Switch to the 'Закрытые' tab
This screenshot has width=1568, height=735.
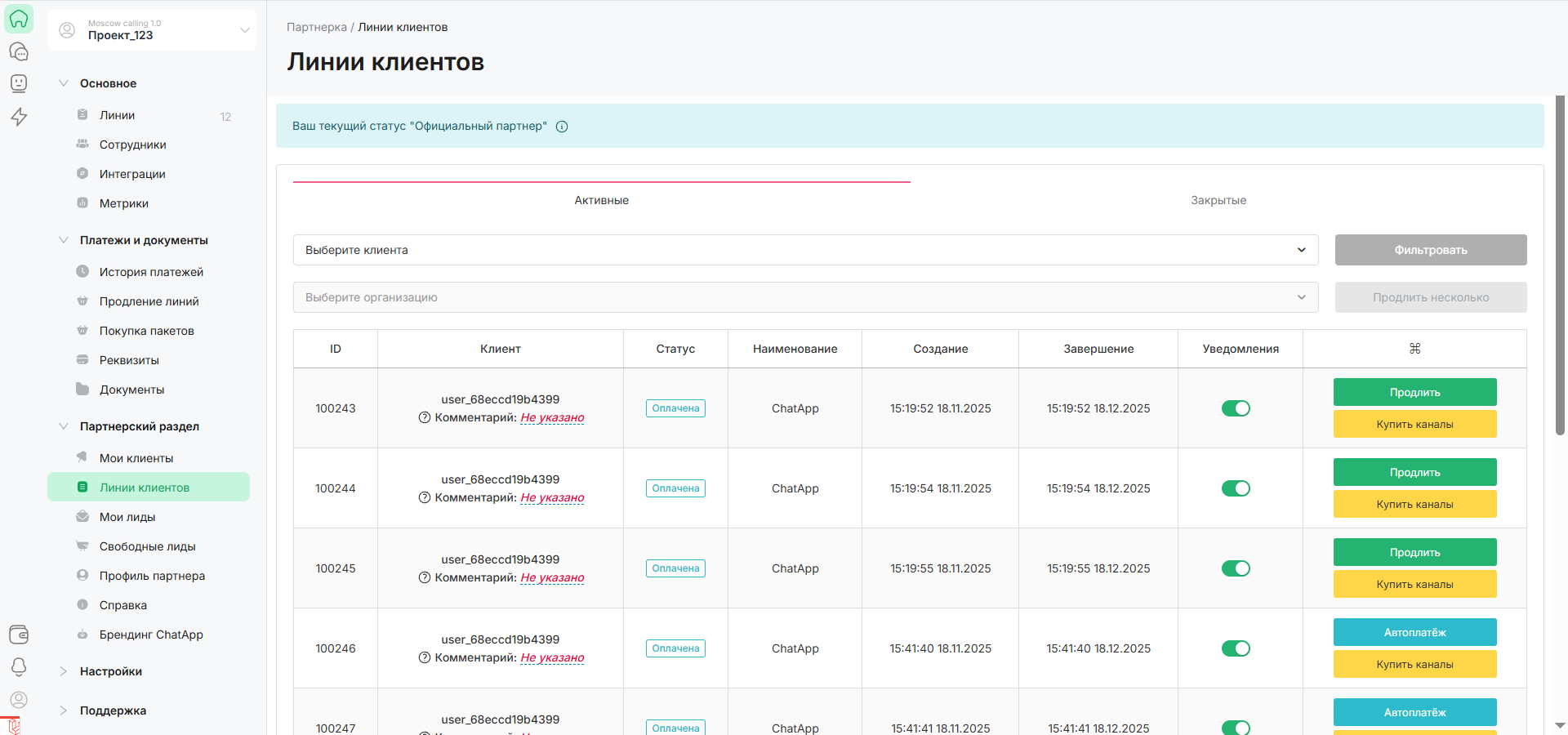1218,200
